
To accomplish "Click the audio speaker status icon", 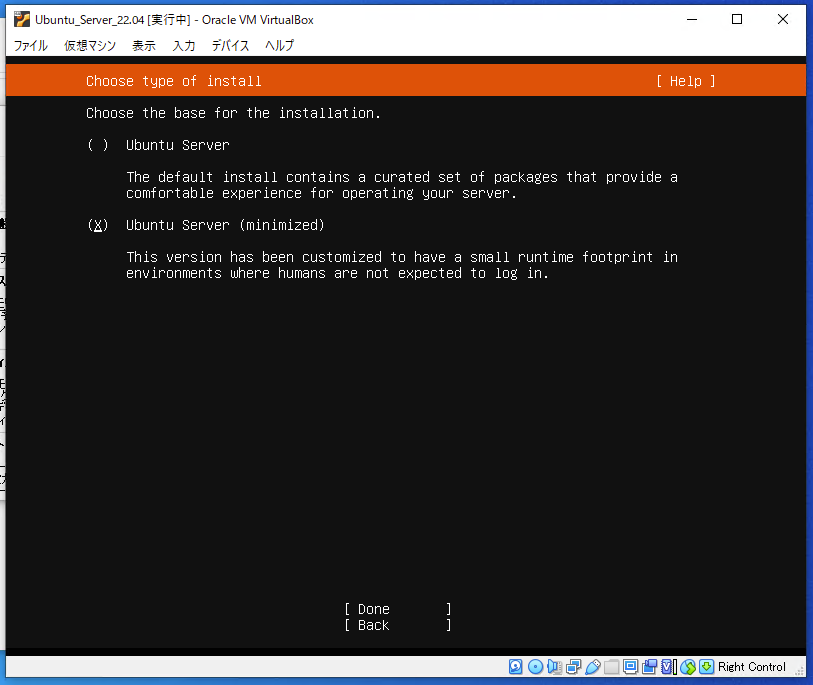I will point(554,667).
